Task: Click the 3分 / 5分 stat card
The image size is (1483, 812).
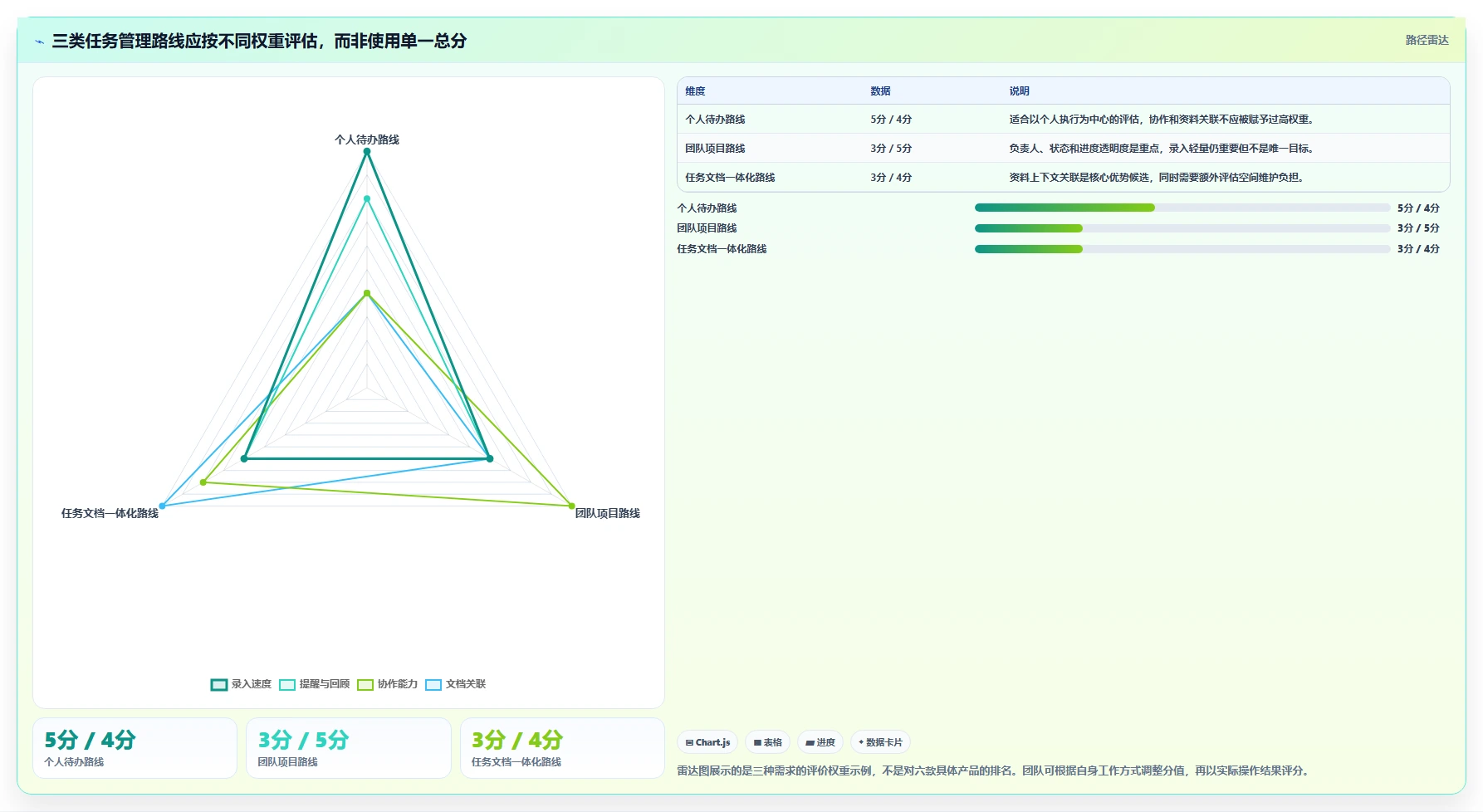Action: (349, 748)
